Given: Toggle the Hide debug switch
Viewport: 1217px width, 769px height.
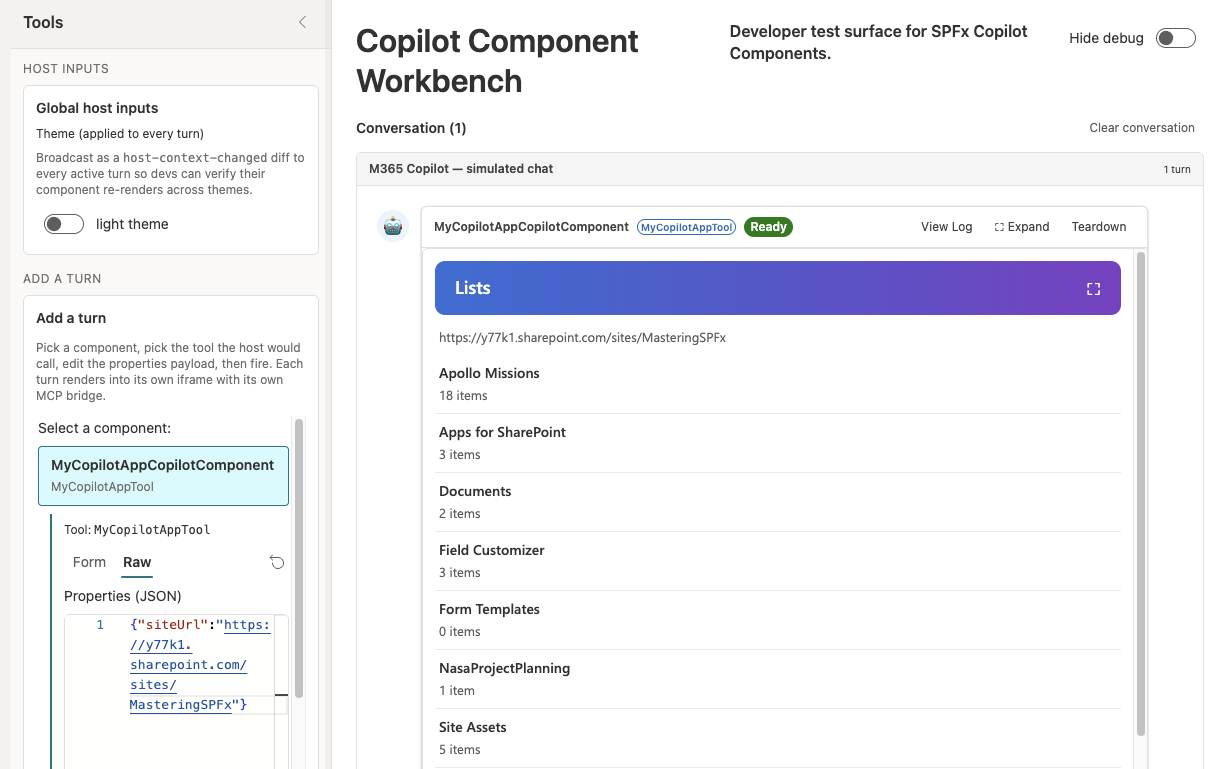Looking at the screenshot, I should [x=1175, y=38].
